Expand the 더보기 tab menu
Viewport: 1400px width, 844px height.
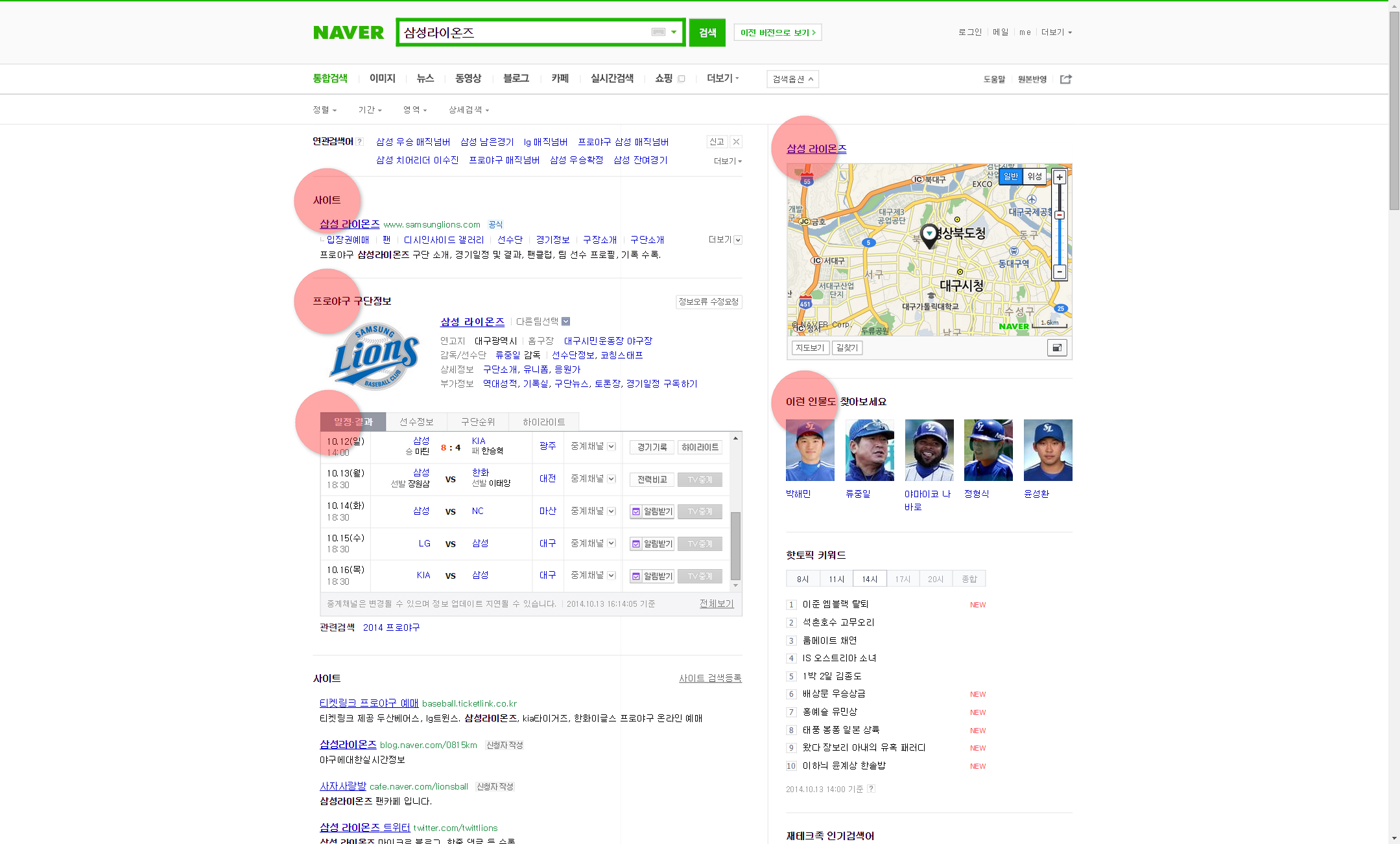click(x=722, y=78)
